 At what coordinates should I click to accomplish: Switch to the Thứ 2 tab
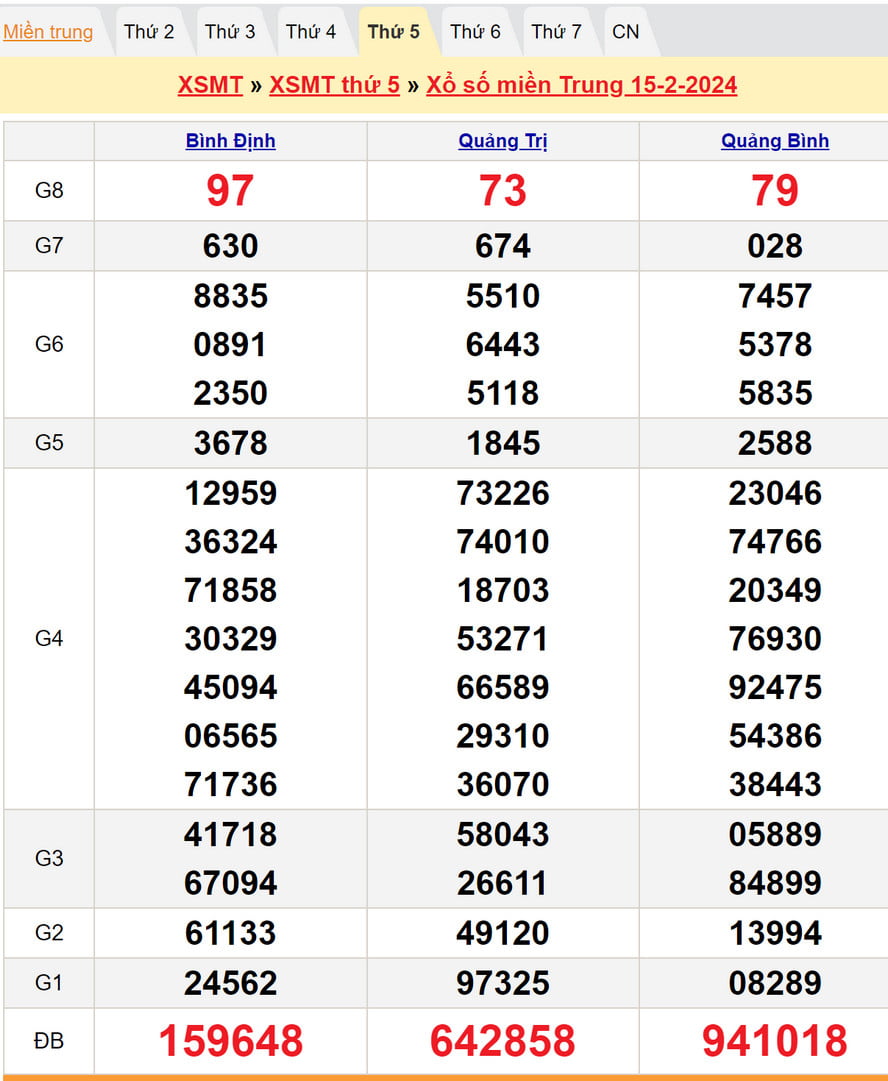pos(149,32)
